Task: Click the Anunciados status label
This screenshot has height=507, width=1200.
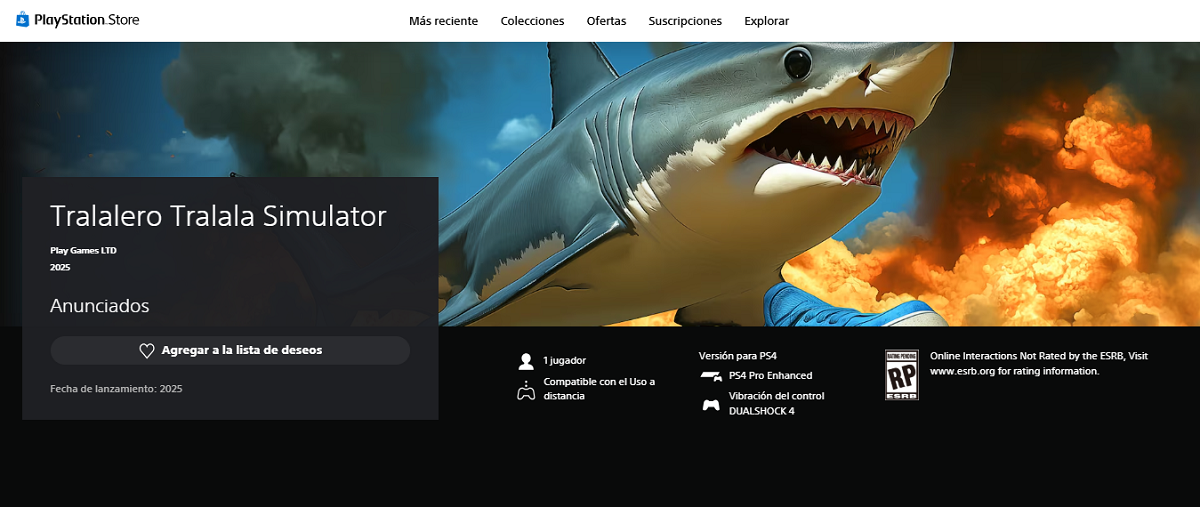Action: (99, 306)
